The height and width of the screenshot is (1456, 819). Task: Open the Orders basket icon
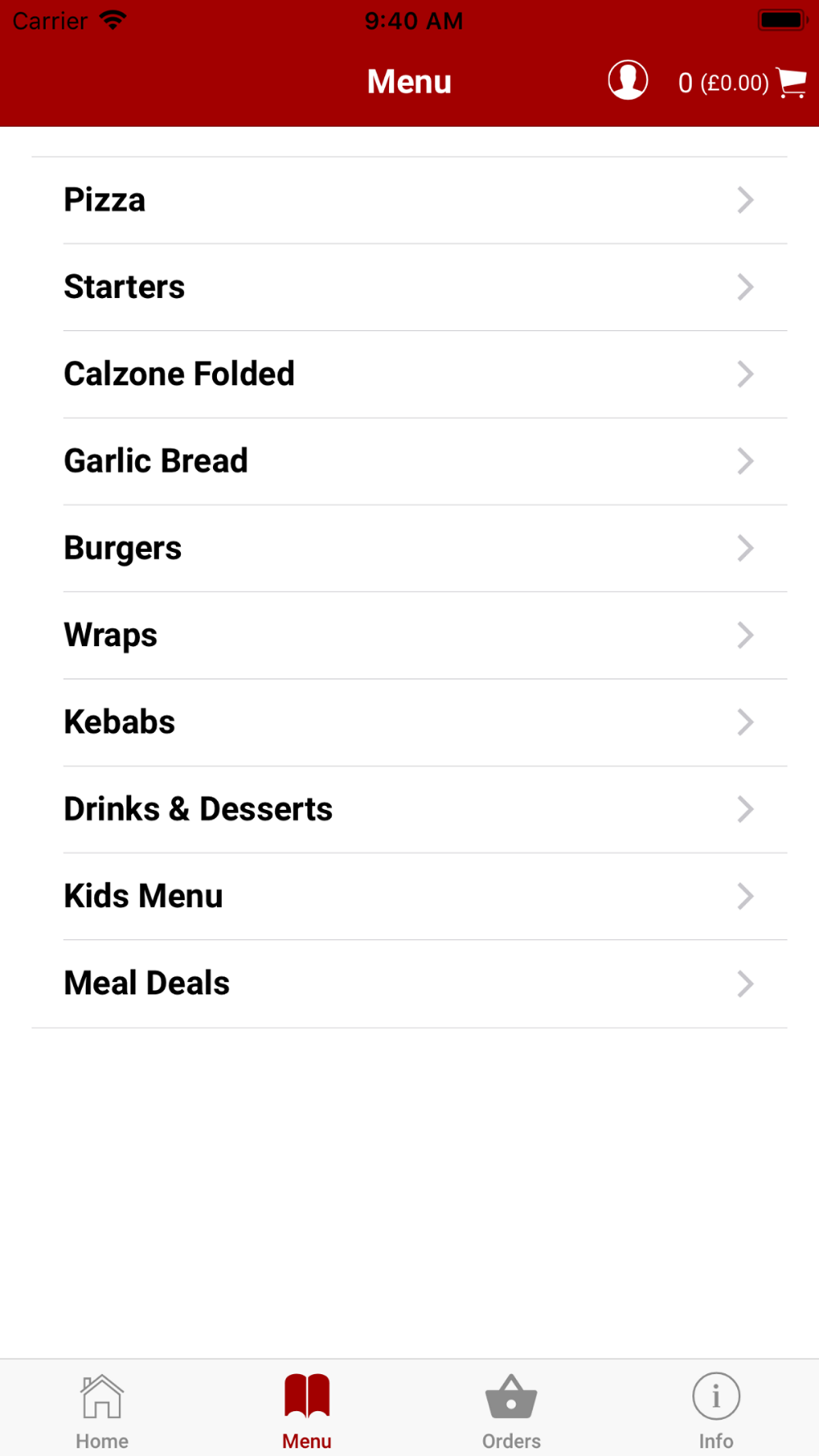pyautogui.click(x=511, y=1396)
